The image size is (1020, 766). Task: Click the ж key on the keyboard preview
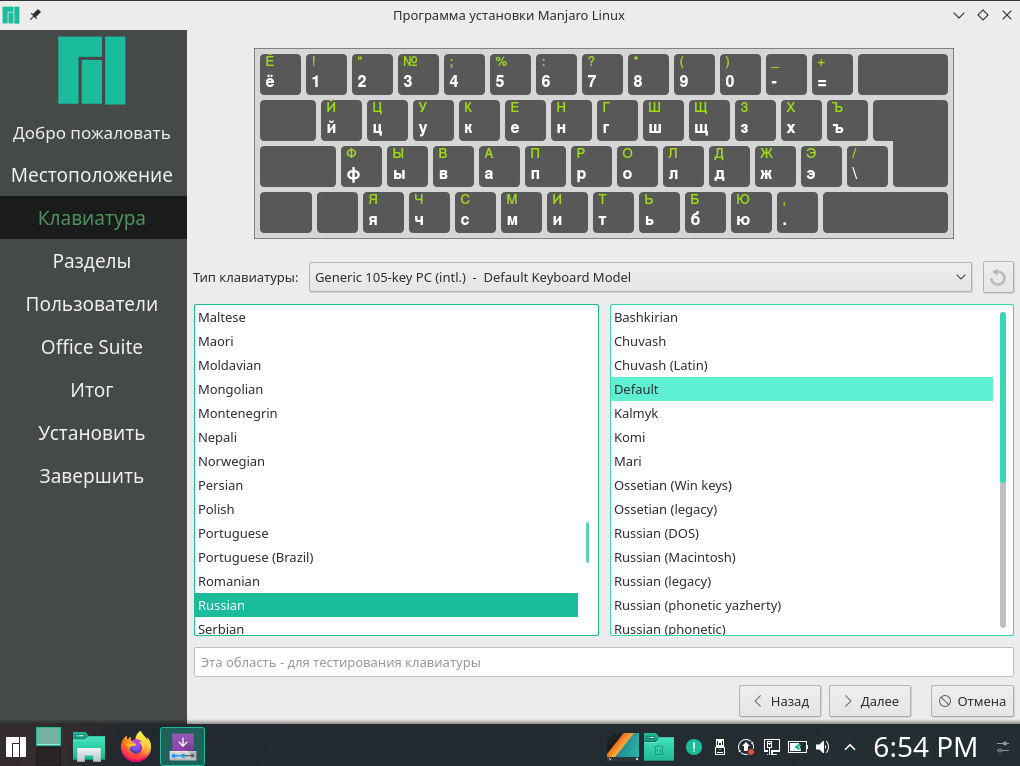(x=775, y=166)
